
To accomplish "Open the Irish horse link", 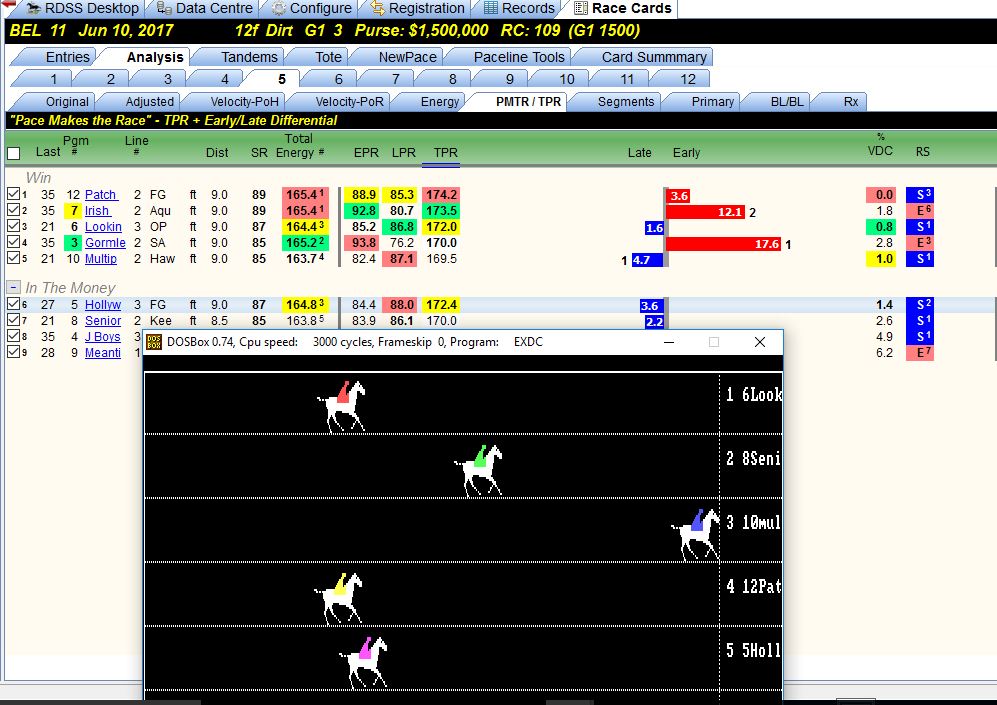I will point(97,211).
